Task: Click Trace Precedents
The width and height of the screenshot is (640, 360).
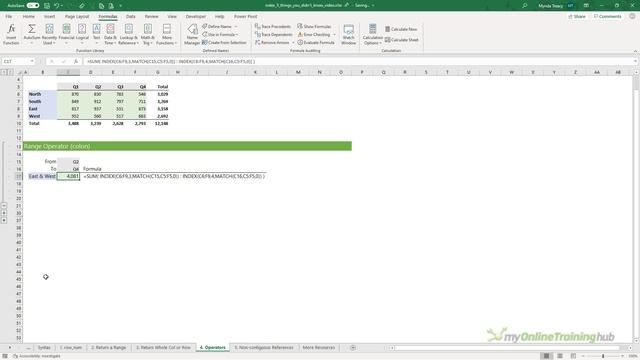Action: point(273,26)
